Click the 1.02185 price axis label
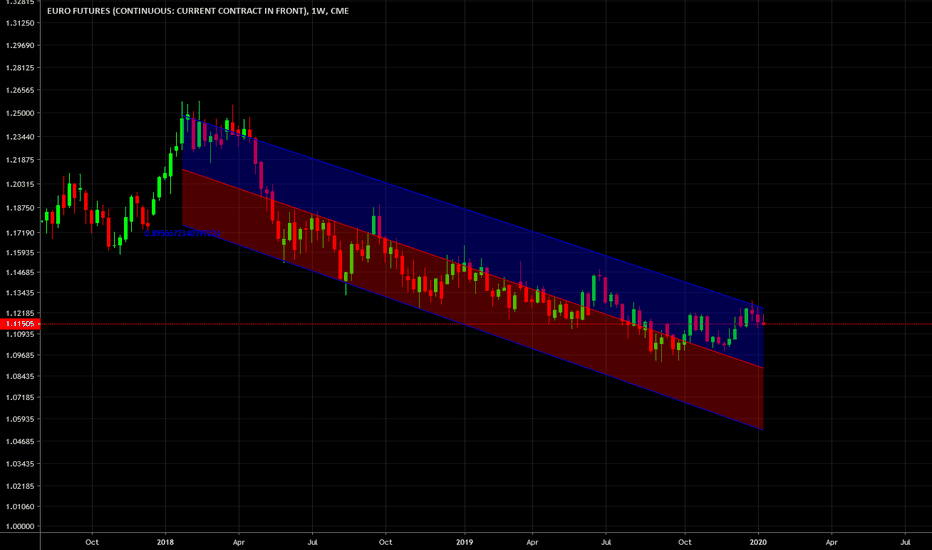This screenshot has height=550, width=932. 20,486
